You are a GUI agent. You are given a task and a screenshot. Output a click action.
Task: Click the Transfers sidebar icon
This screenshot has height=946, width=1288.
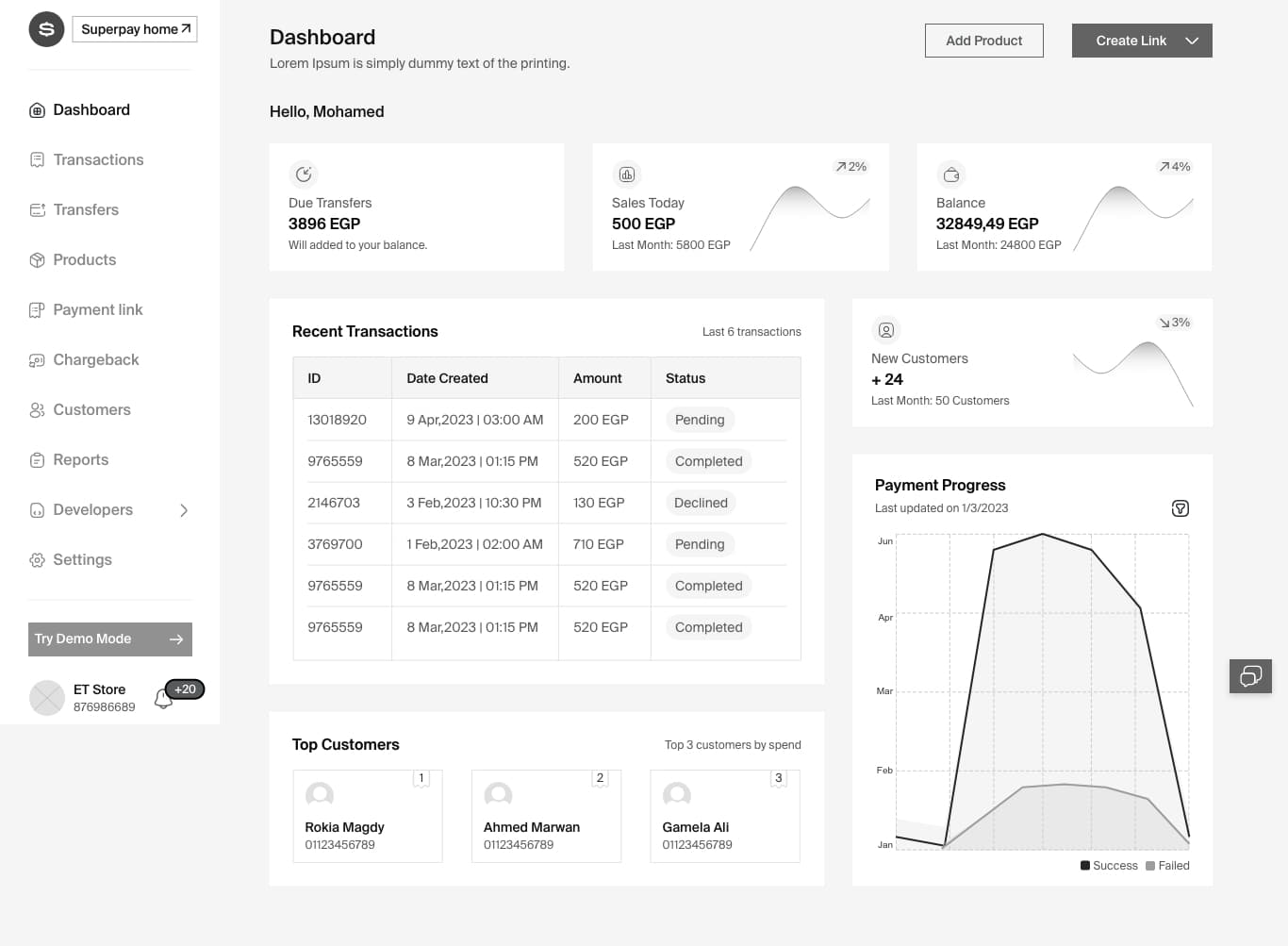pos(37,210)
